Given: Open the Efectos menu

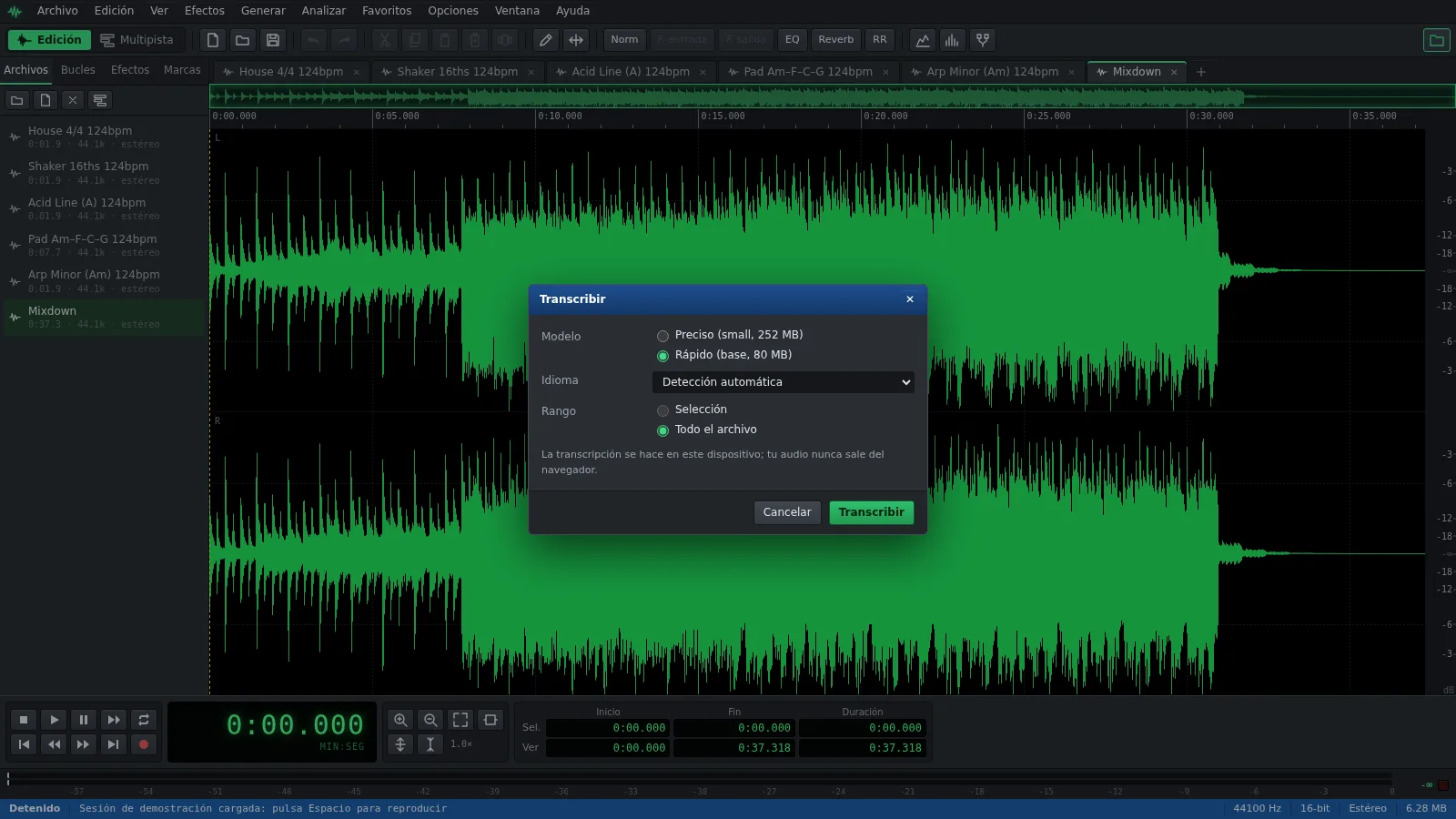Looking at the screenshot, I should (205, 11).
